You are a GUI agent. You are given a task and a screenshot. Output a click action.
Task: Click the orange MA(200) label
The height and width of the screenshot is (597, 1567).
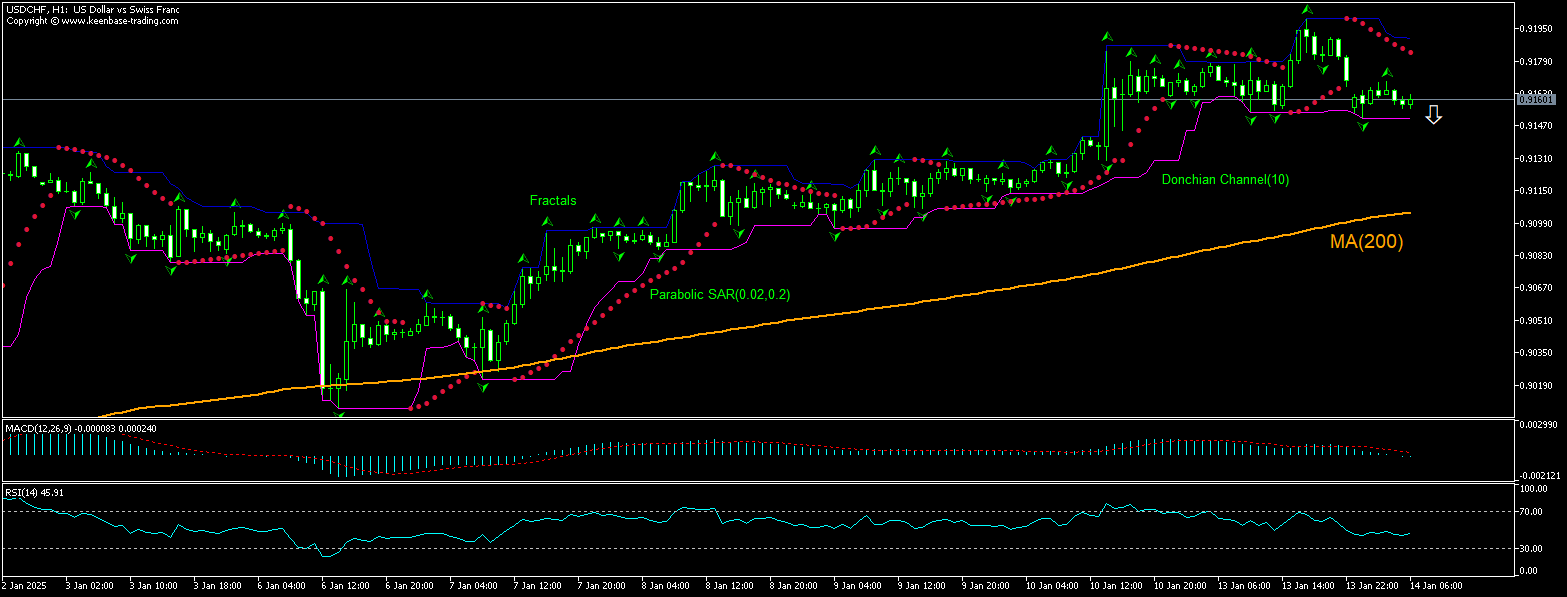[1366, 241]
